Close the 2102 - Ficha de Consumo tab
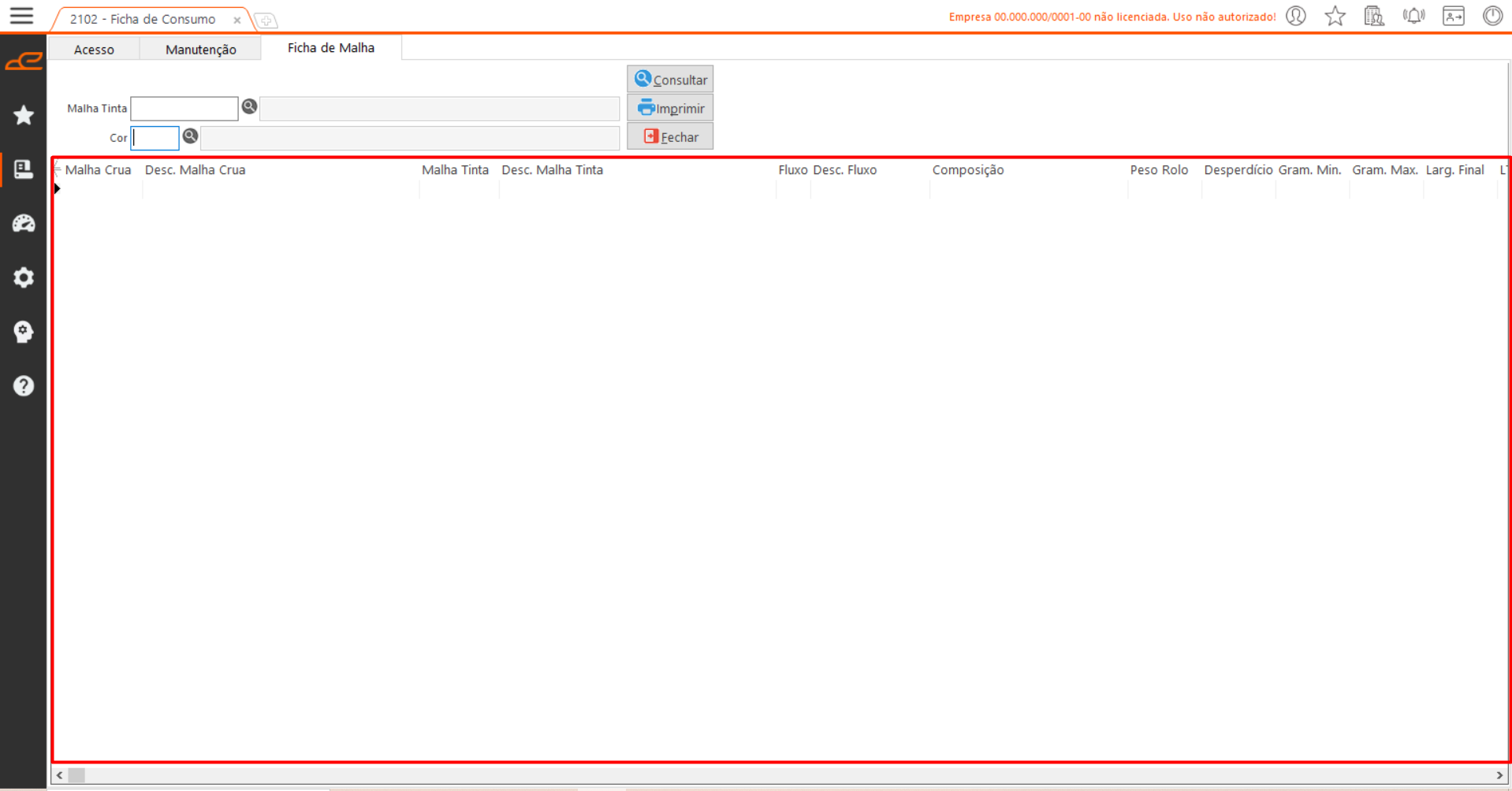 click(236, 20)
